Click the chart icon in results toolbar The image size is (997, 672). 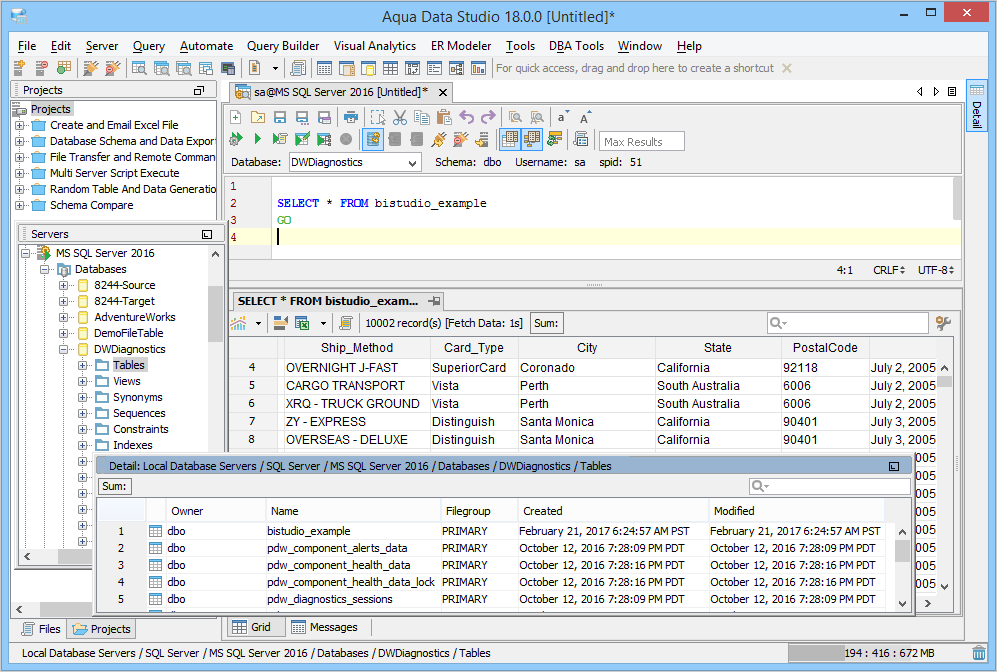point(239,323)
